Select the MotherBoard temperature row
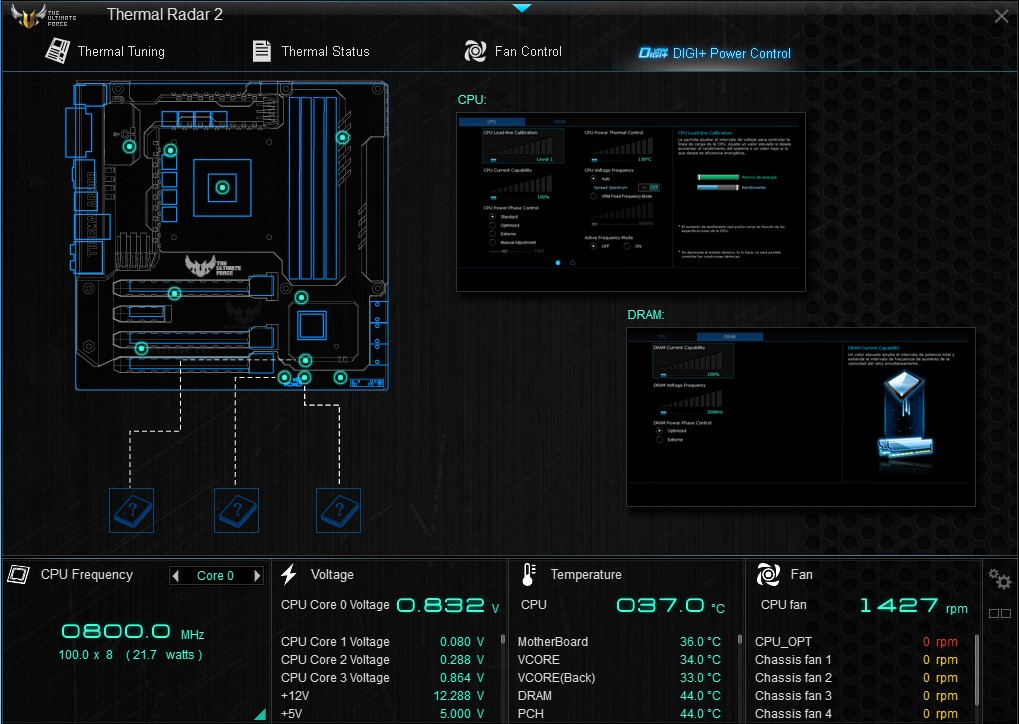This screenshot has height=724, width=1019. [x=619, y=641]
